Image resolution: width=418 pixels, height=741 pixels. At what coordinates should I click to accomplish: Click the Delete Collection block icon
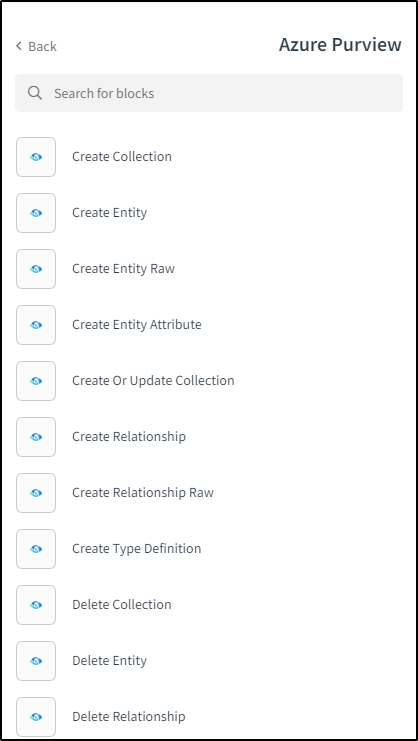click(x=36, y=605)
